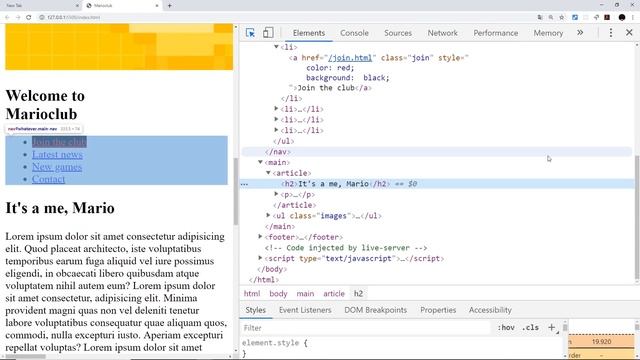Image resolution: width=640 pixels, height=360 pixels.
Task: Select html in the breadcrumb bar
Action: [252, 293]
